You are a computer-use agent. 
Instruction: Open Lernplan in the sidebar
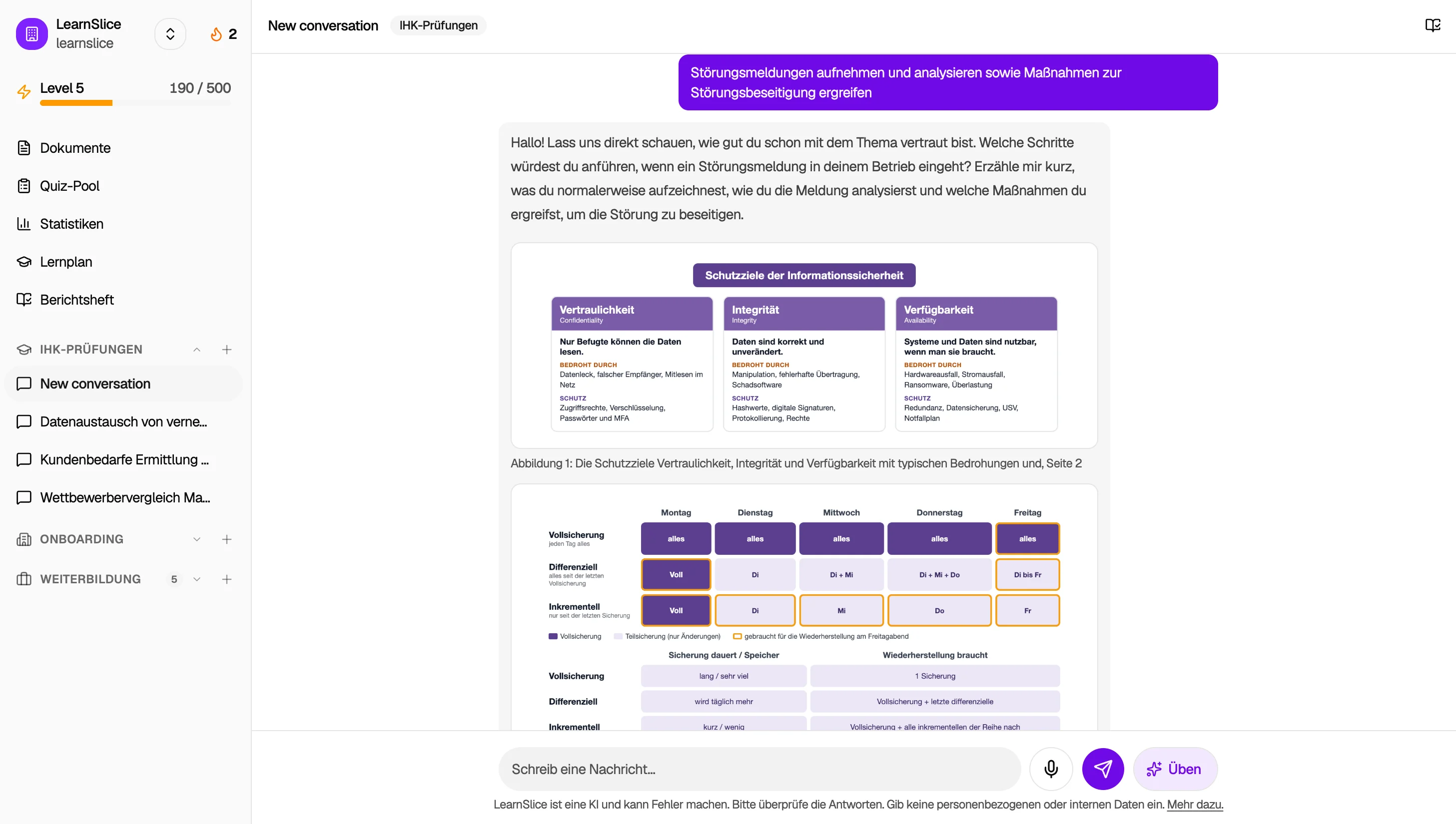point(123,262)
